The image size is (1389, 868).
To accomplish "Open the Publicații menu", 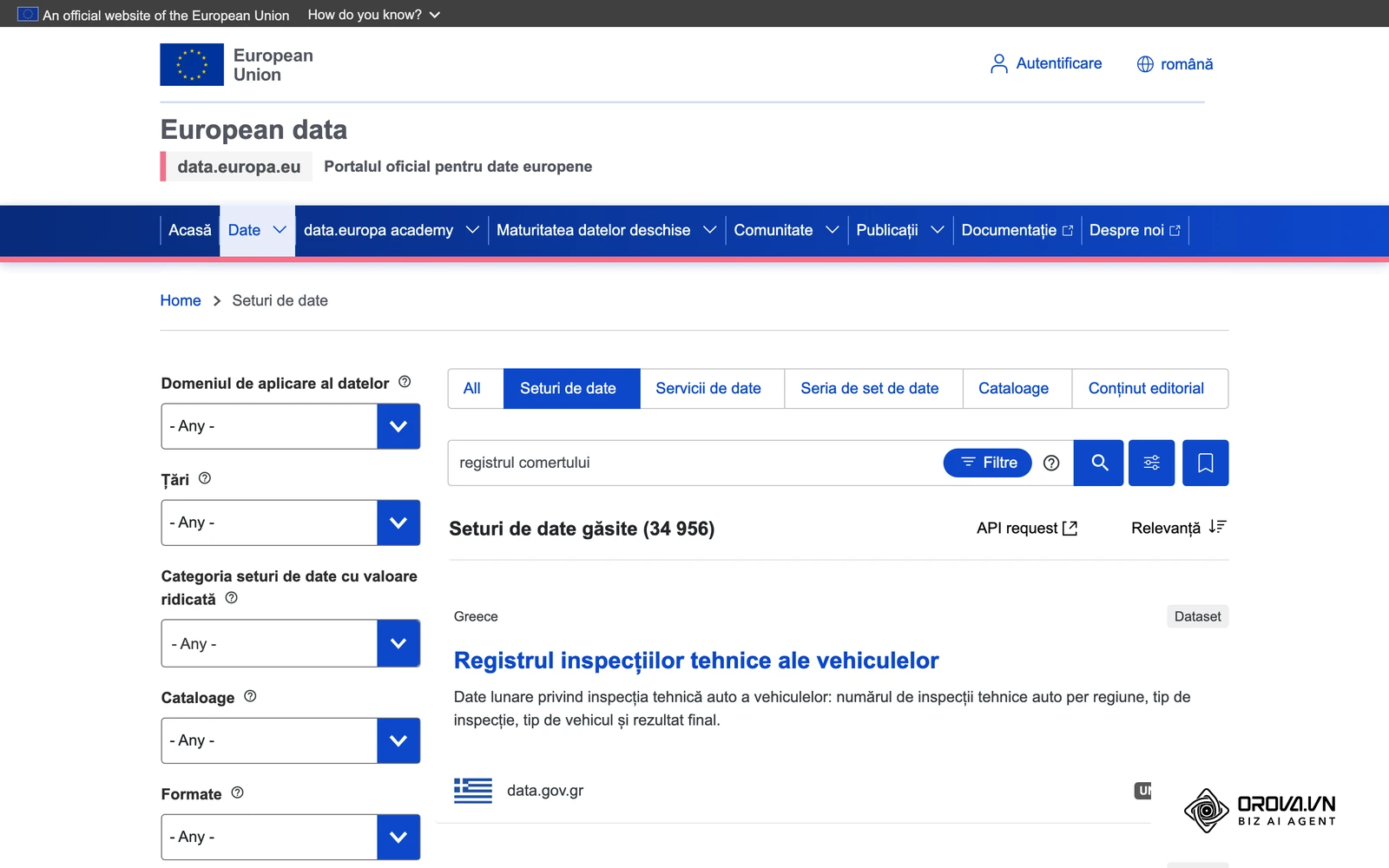I will click(899, 230).
